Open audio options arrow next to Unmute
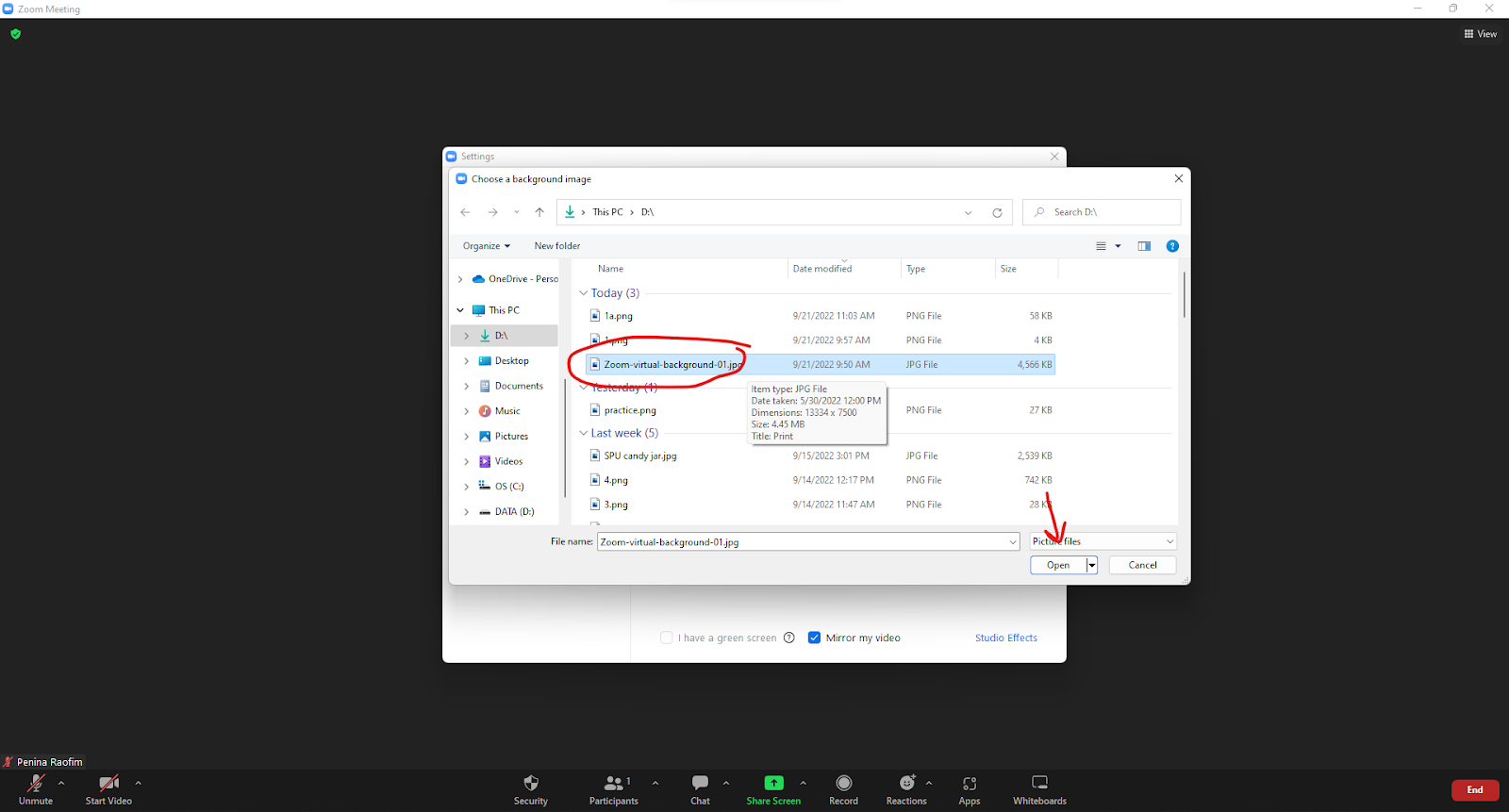 (61, 783)
